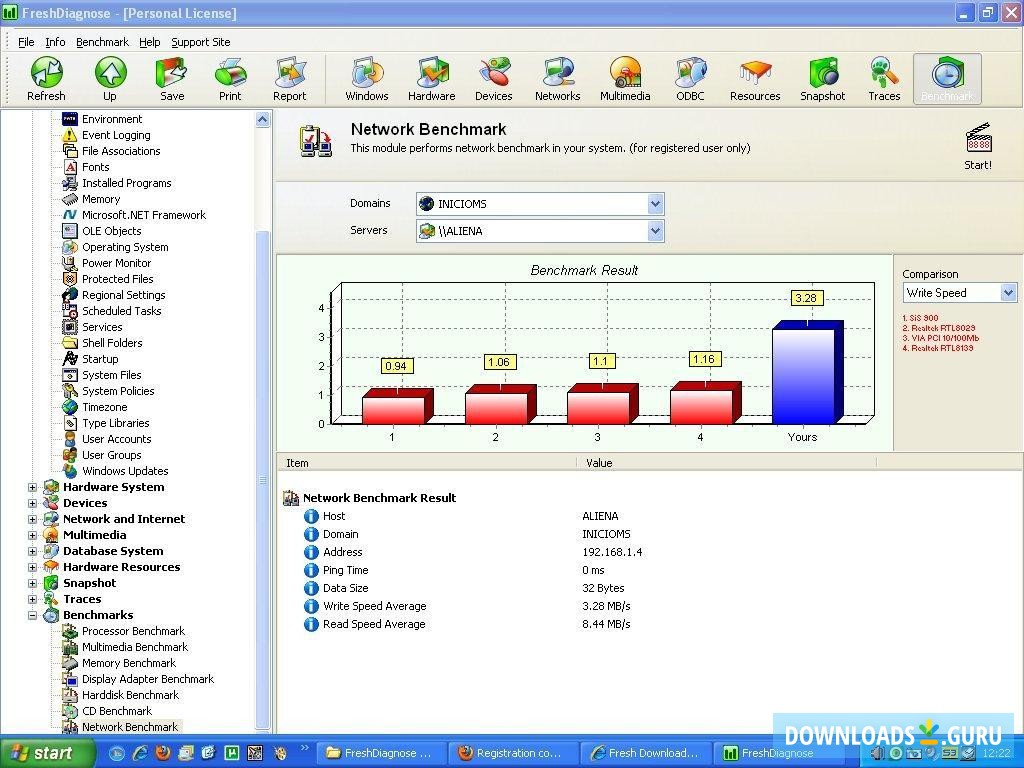
Task: Open the Servers dropdown showing \\ALIENA
Action: [655, 231]
